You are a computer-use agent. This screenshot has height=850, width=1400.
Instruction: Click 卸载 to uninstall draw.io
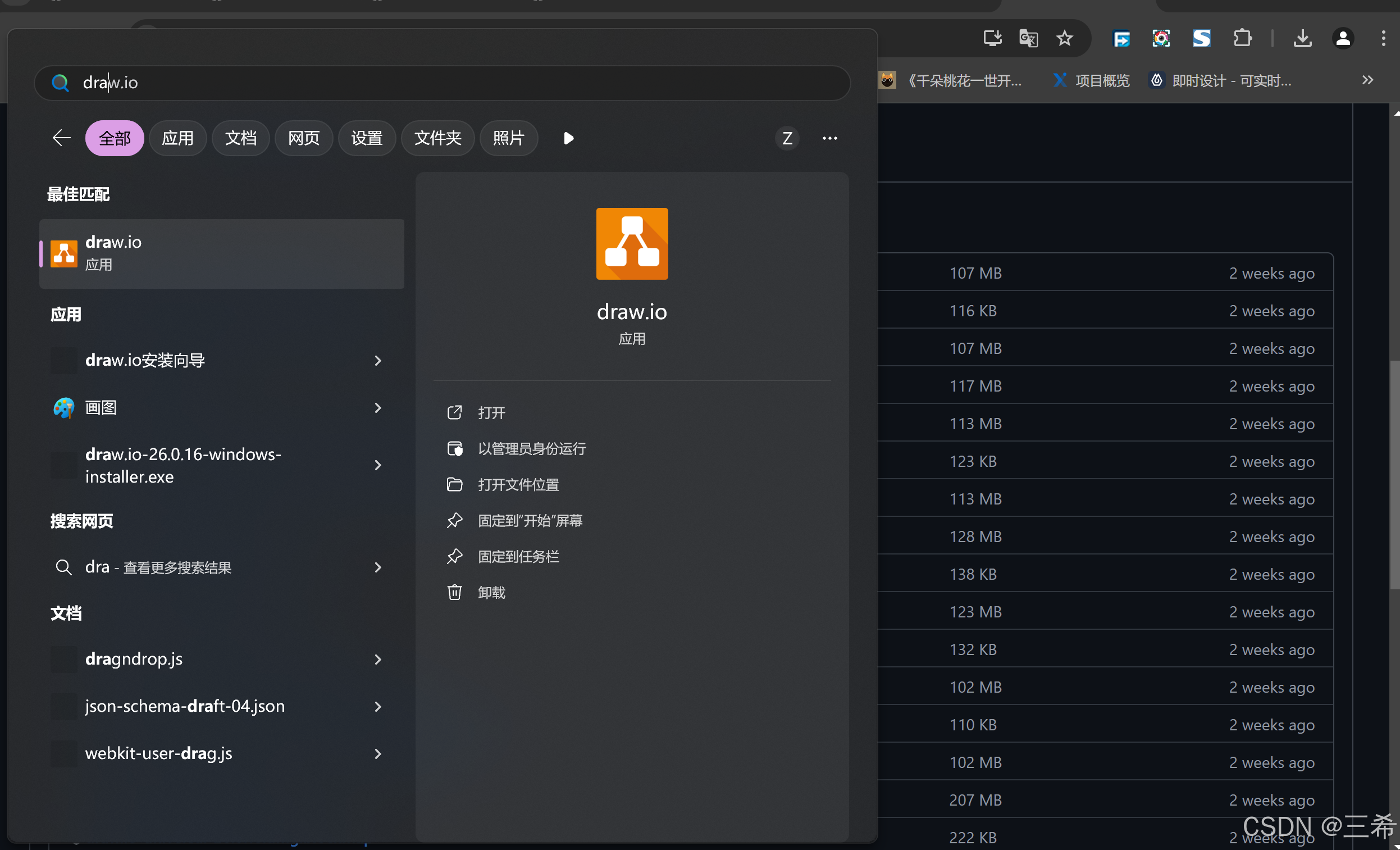click(491, 592)
